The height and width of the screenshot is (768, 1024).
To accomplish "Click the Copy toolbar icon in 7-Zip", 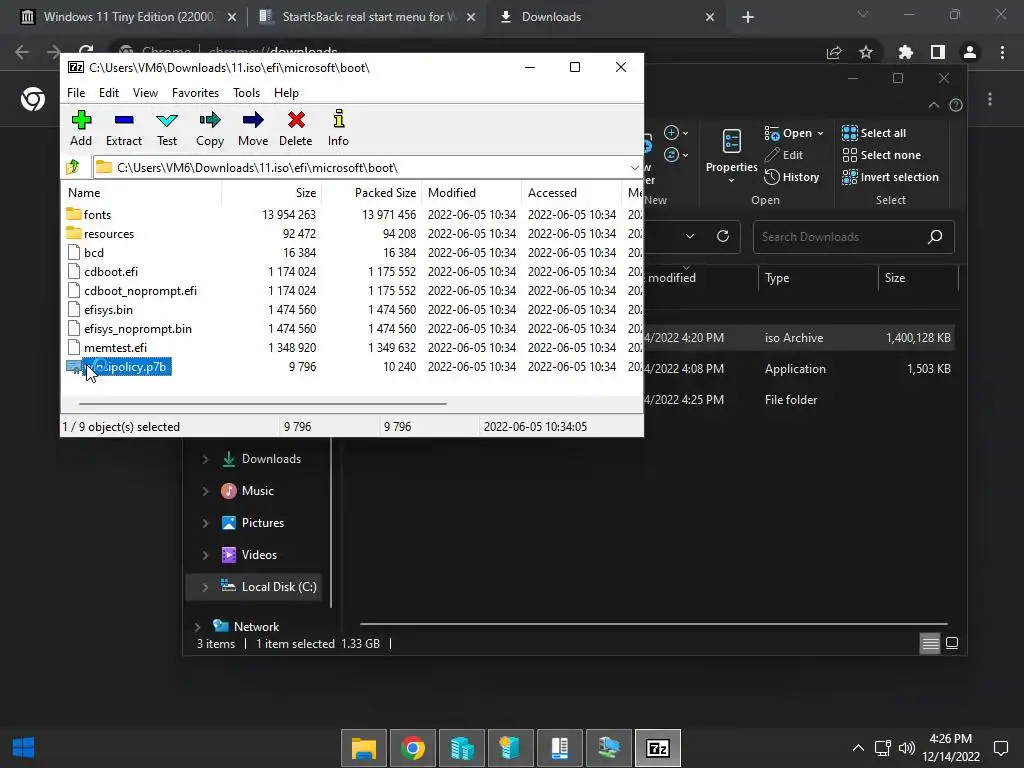I will (x=210, y=129).
